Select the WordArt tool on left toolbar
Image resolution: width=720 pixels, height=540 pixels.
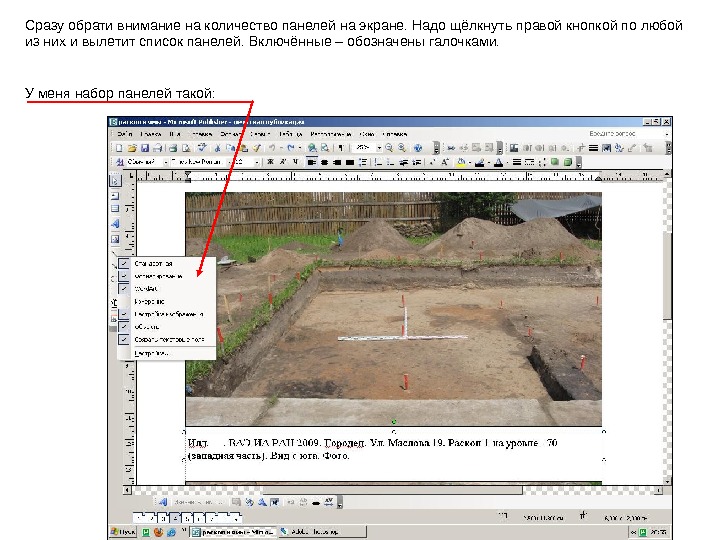115,224
